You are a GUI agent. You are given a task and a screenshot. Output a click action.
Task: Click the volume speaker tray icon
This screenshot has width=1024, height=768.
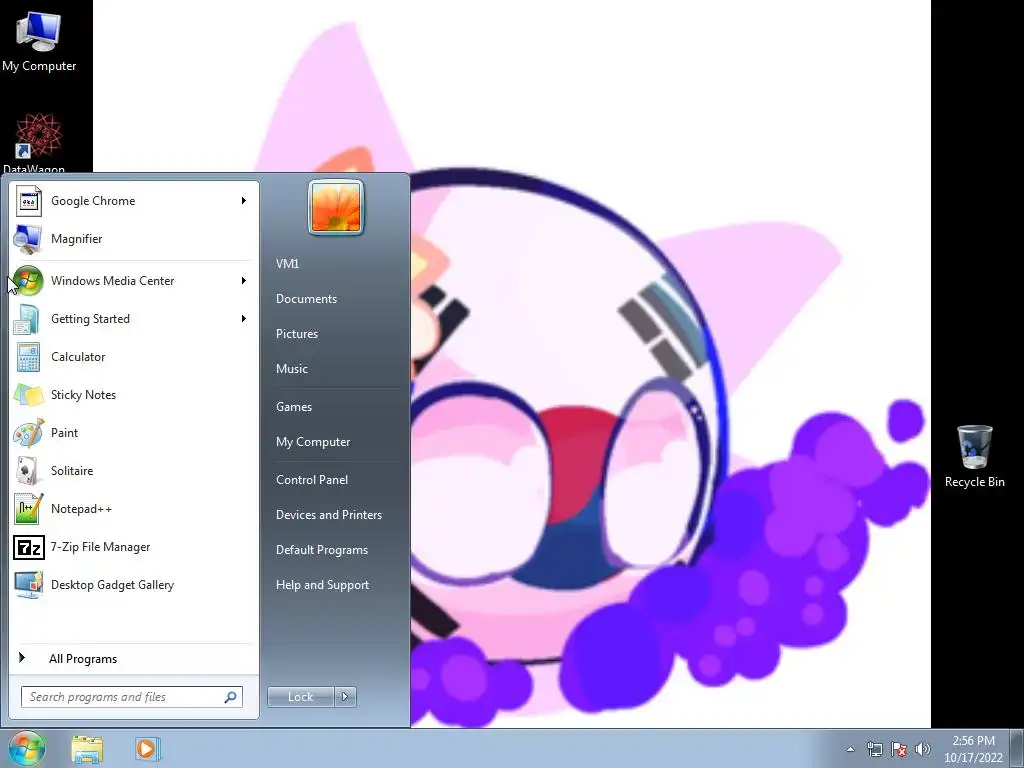pyautogui.click(x=923, y=749)
